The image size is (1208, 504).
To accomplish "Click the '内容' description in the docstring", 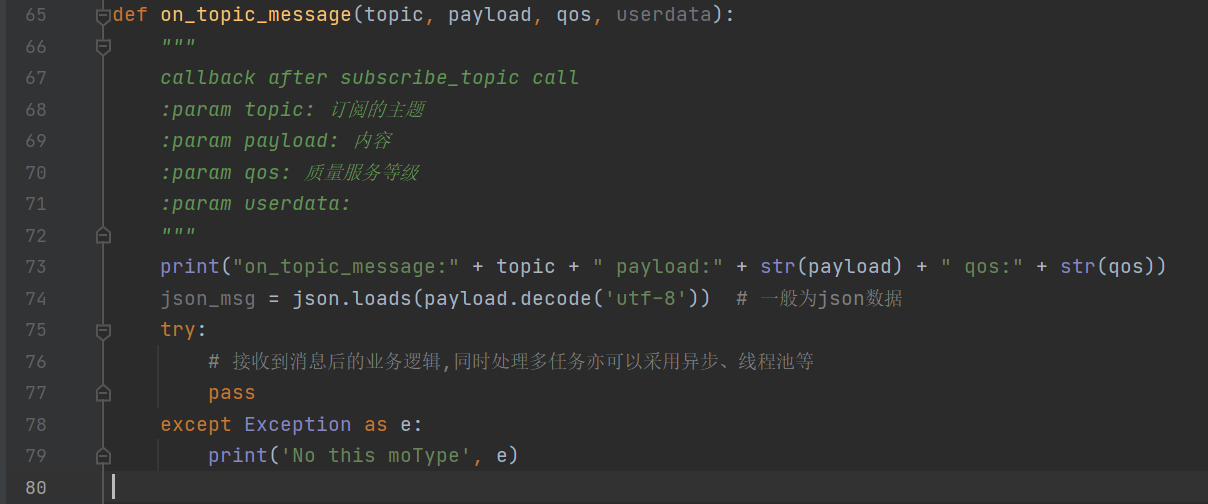I will click(x=371, y=141).
